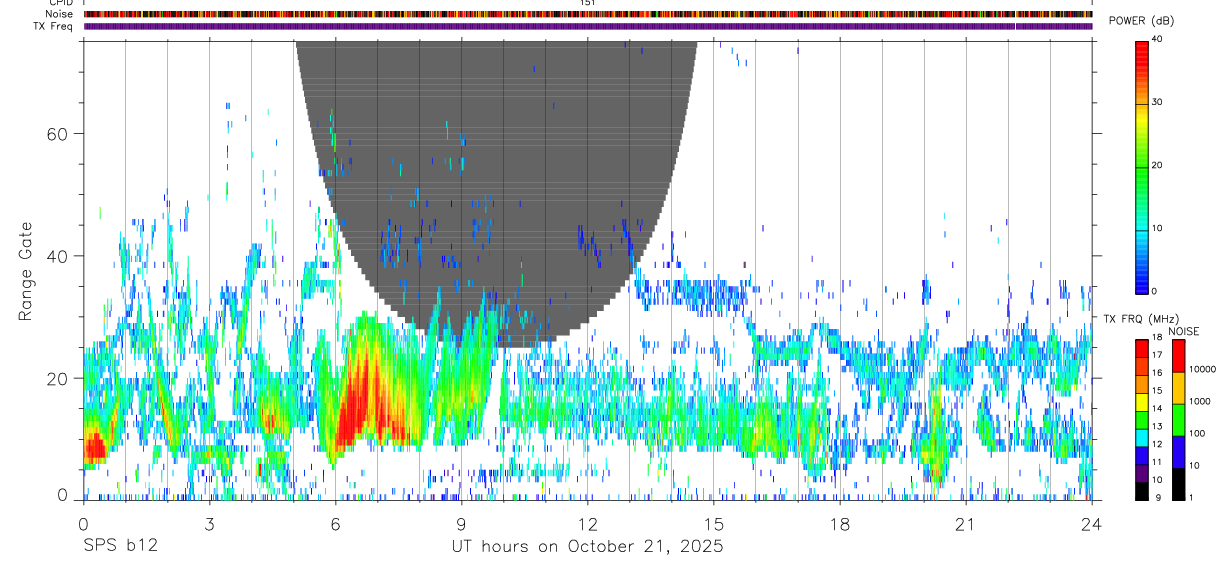This screenshot has width=1228, height=567.
Task: Click the power colorbar label 10
Action: click(1158, 228)
